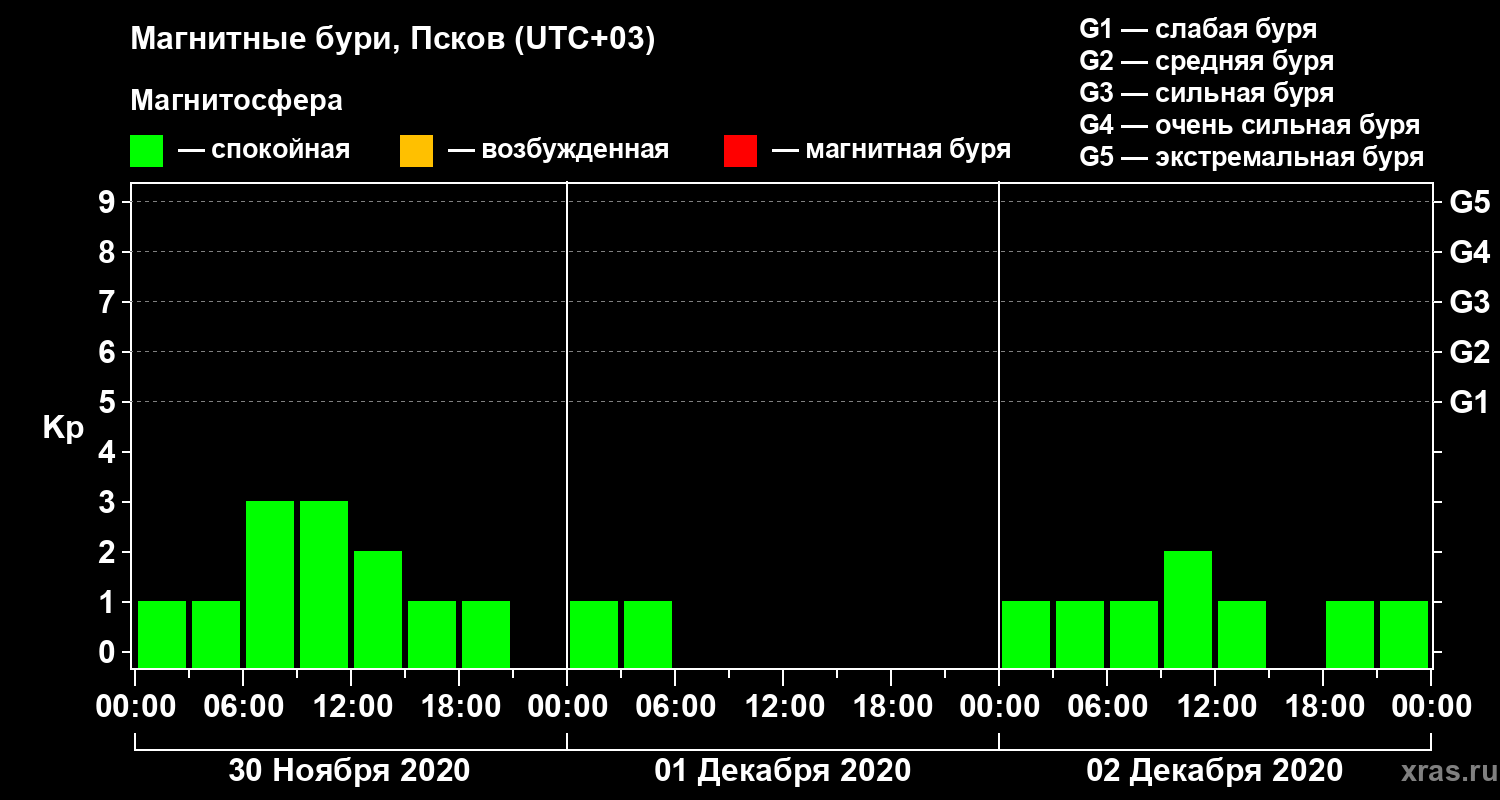Click the Kp 2 bar on 30 November

pos(378,609)
